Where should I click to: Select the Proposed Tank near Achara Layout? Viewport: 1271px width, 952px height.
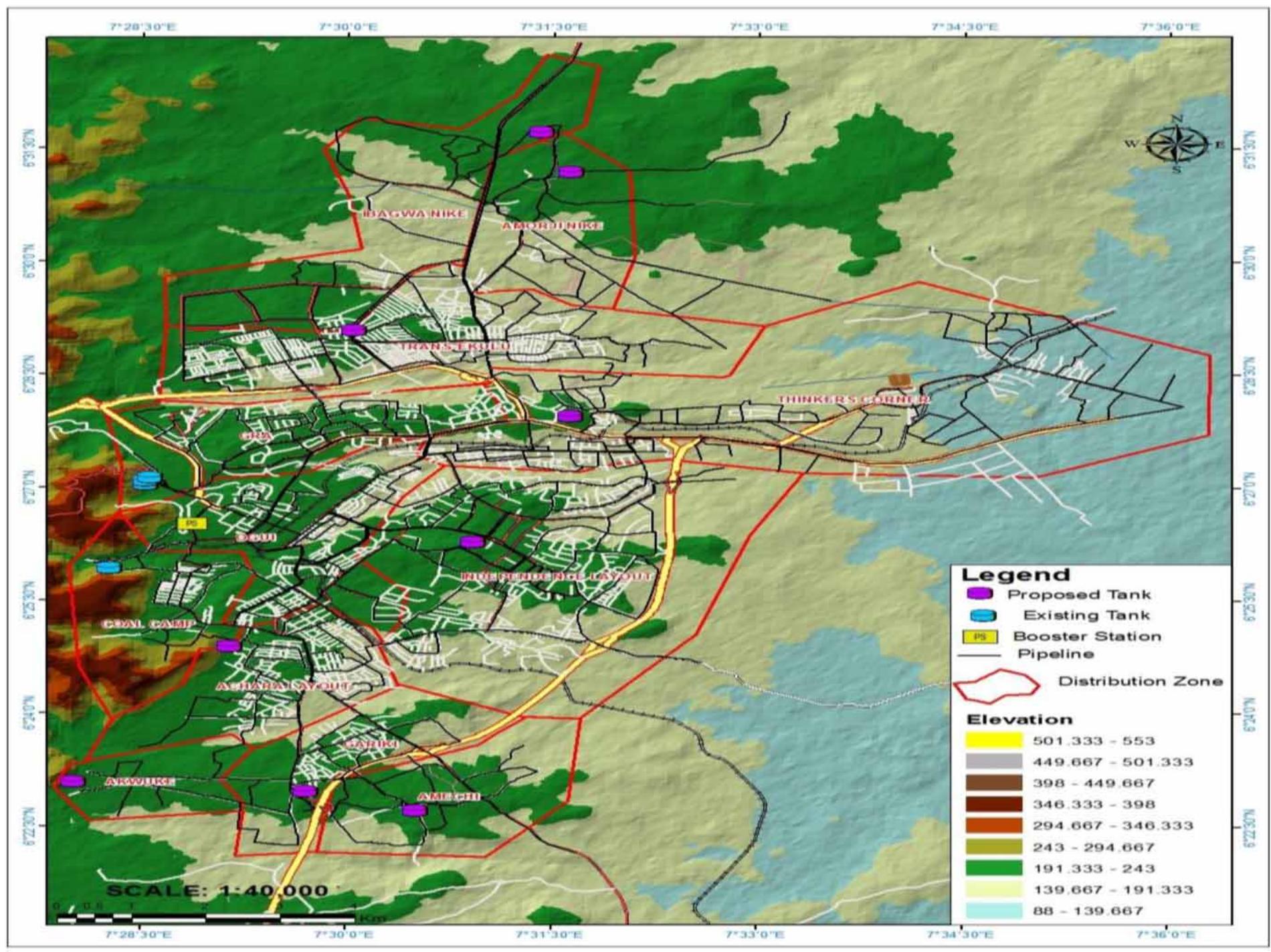[228, 644]
